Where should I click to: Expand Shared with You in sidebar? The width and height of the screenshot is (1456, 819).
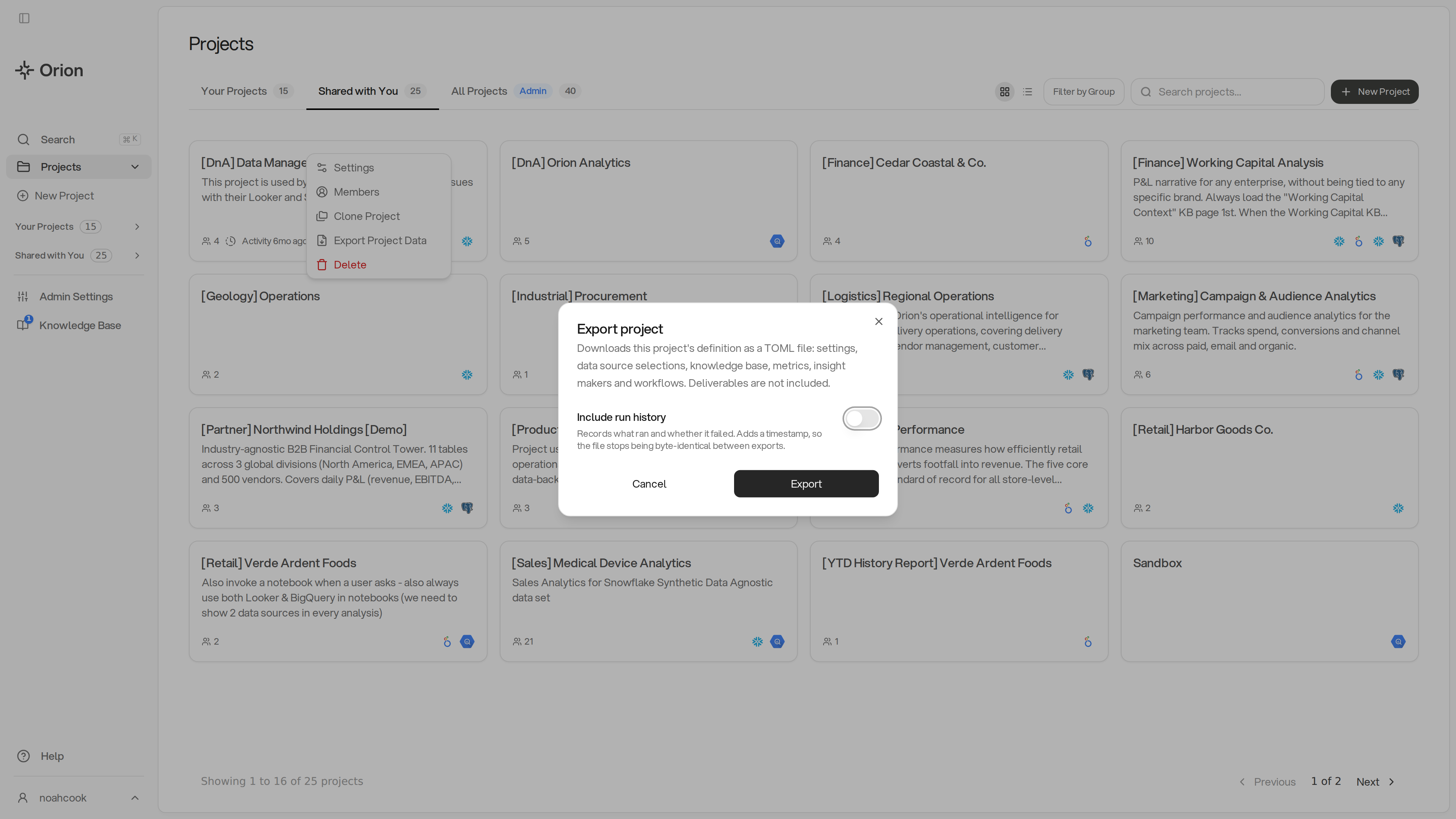(78, 256)
